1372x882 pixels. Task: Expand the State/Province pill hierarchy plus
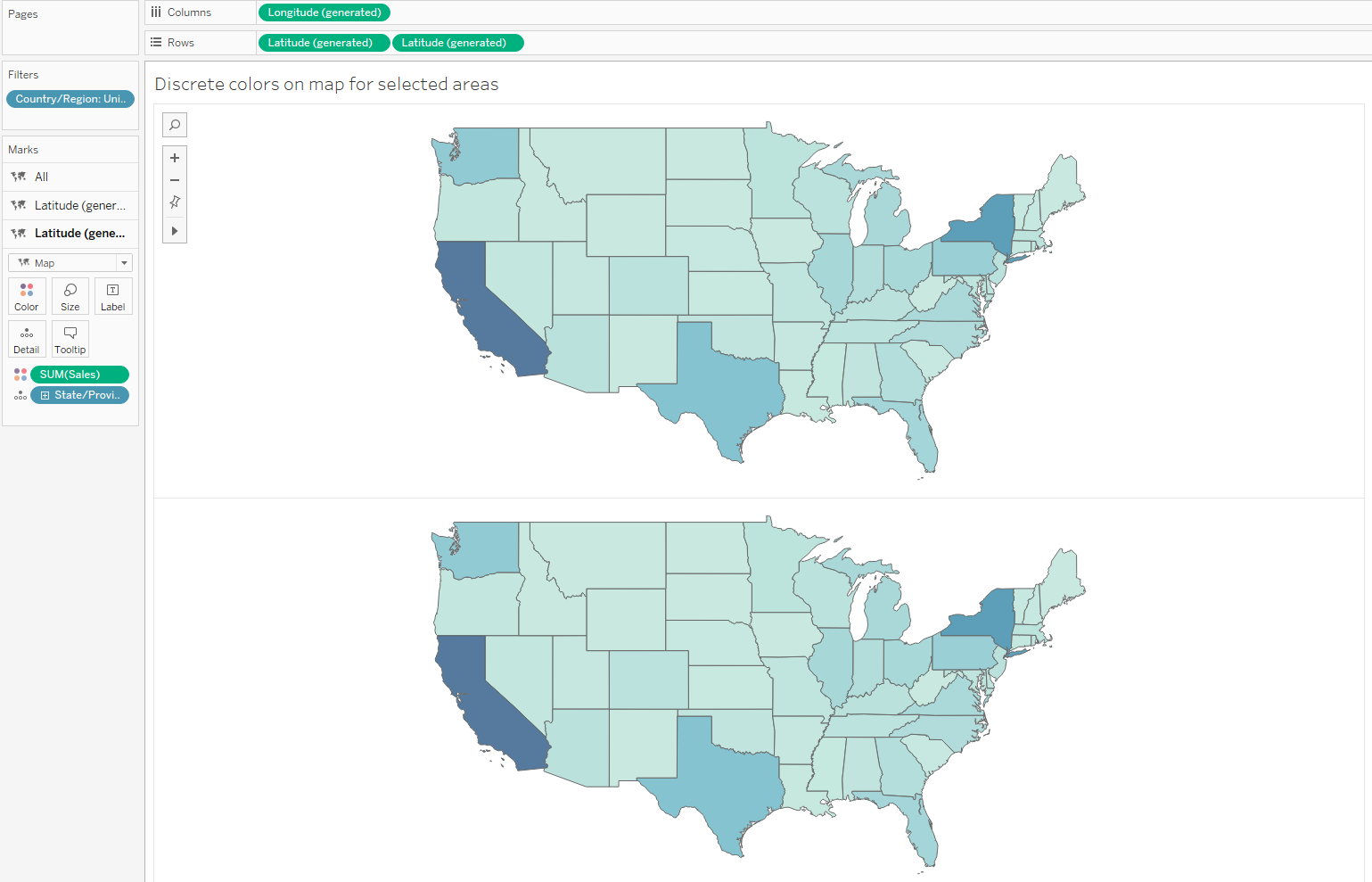45,395
